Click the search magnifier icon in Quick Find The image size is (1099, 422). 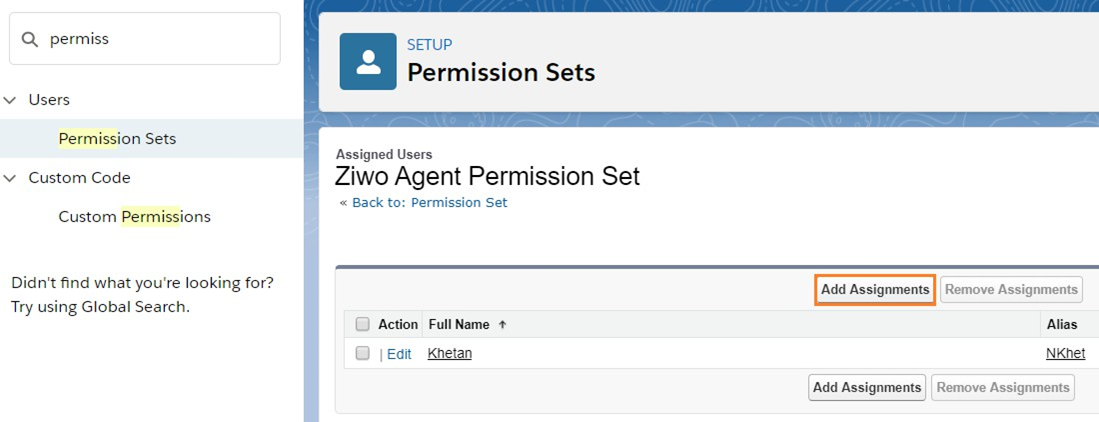[x=29, y=39]
